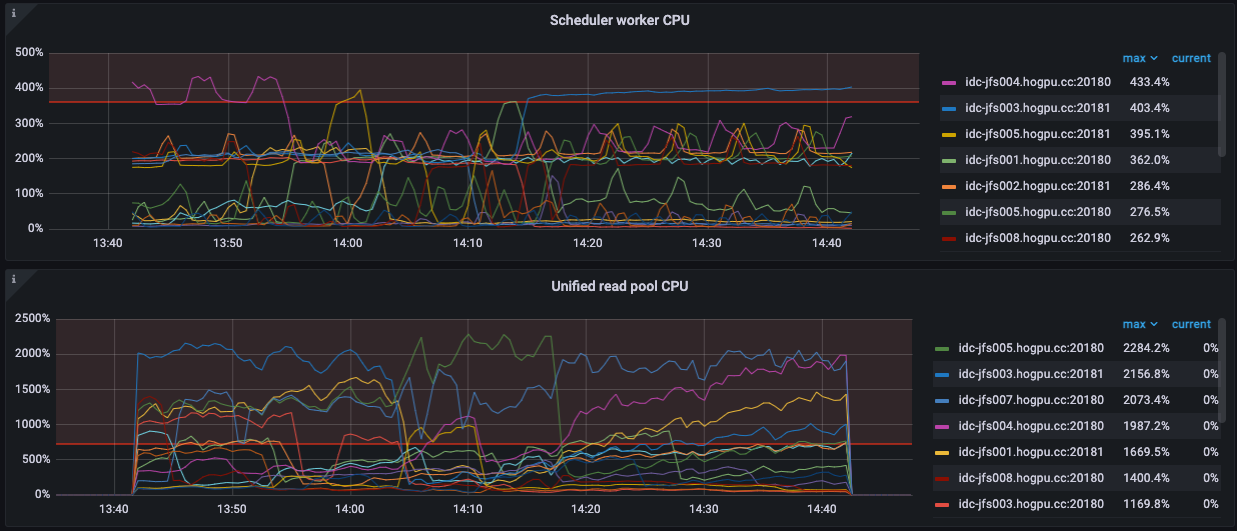The height and width of the screenshot is (531, 1237).
Task: Click the blue color swatch for idc-jfs003.hogpu.cc:20181 in Scheduler worker legend
Action: pyautogui.click(x=950, y=108)
